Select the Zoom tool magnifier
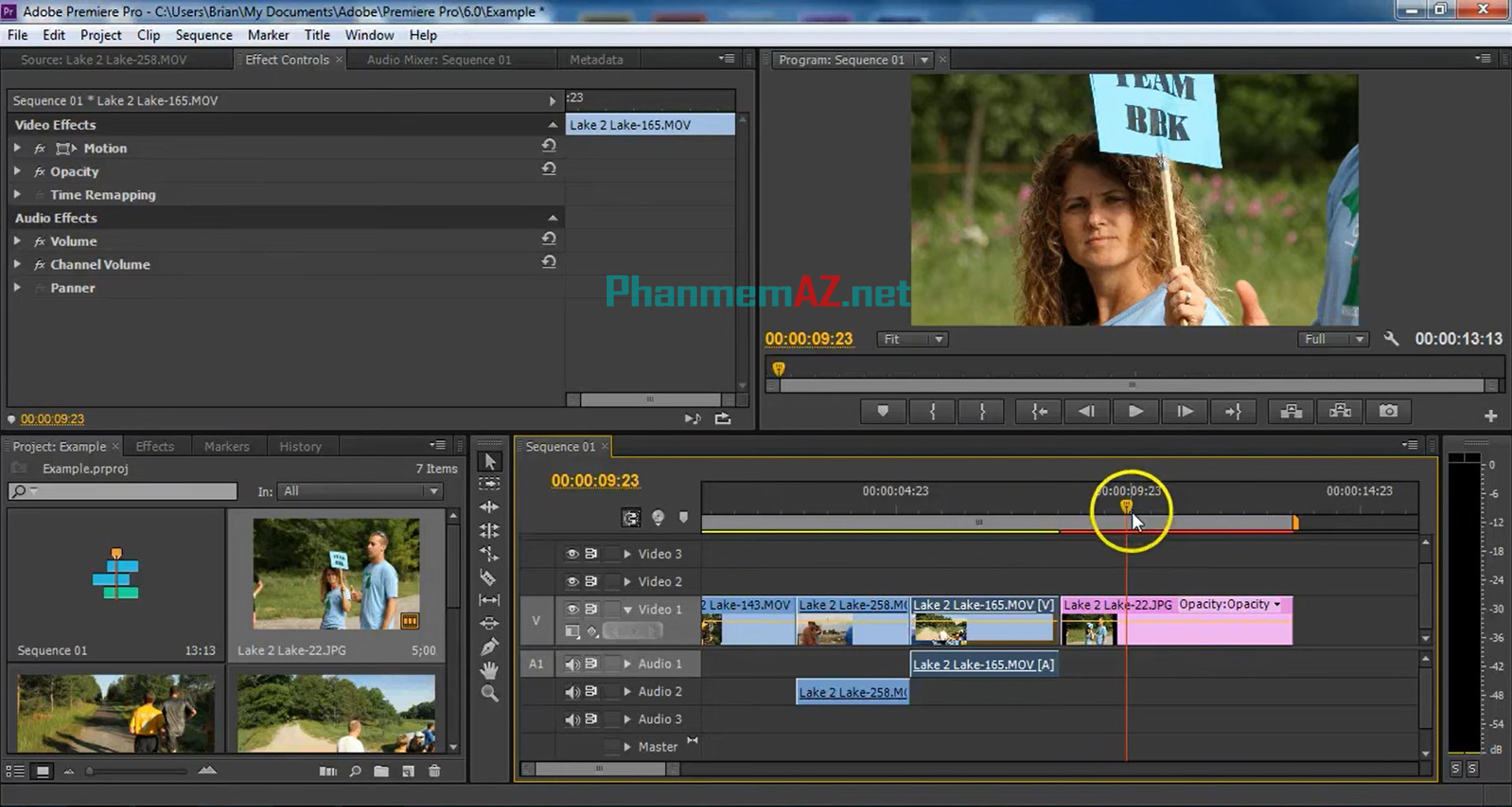This screenshot has width=1512, height=807. 489,694
